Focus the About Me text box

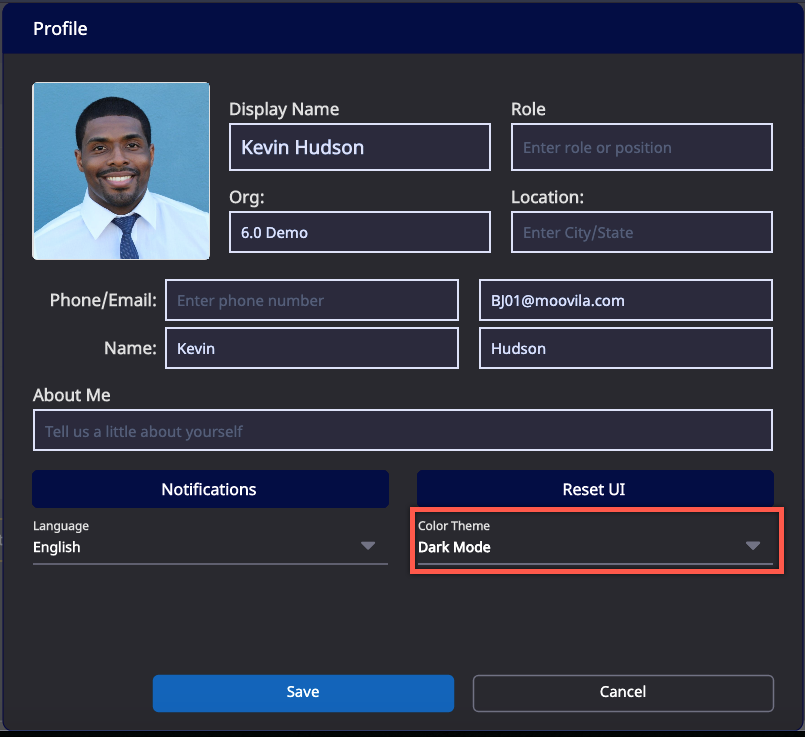402,431
